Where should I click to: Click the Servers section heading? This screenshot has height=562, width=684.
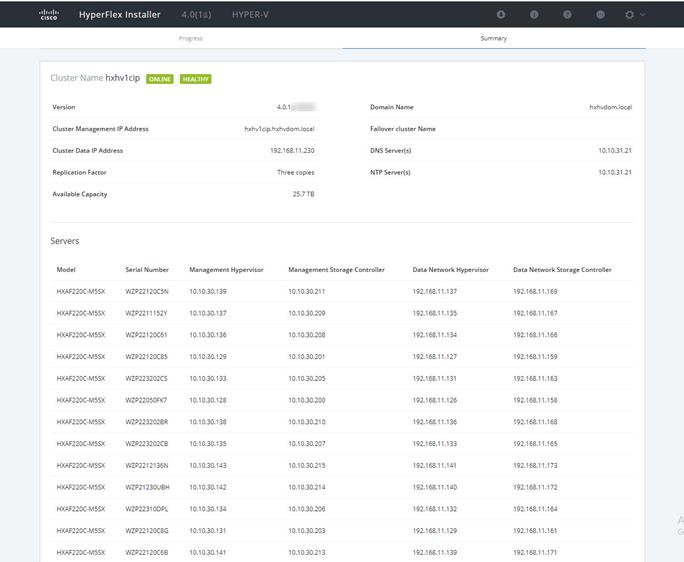pyautogui.click(x=65, y=241)
